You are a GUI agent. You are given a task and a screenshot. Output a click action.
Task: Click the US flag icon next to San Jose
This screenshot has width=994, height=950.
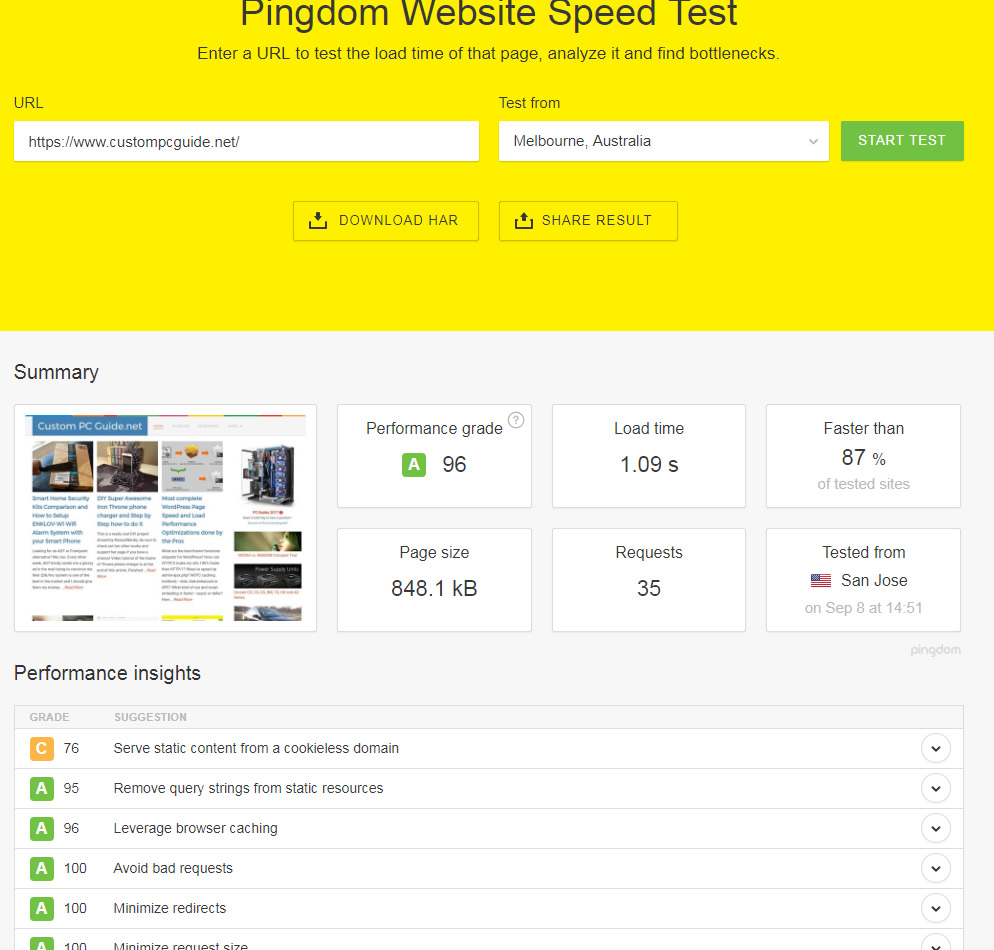(x=820, y=581)
